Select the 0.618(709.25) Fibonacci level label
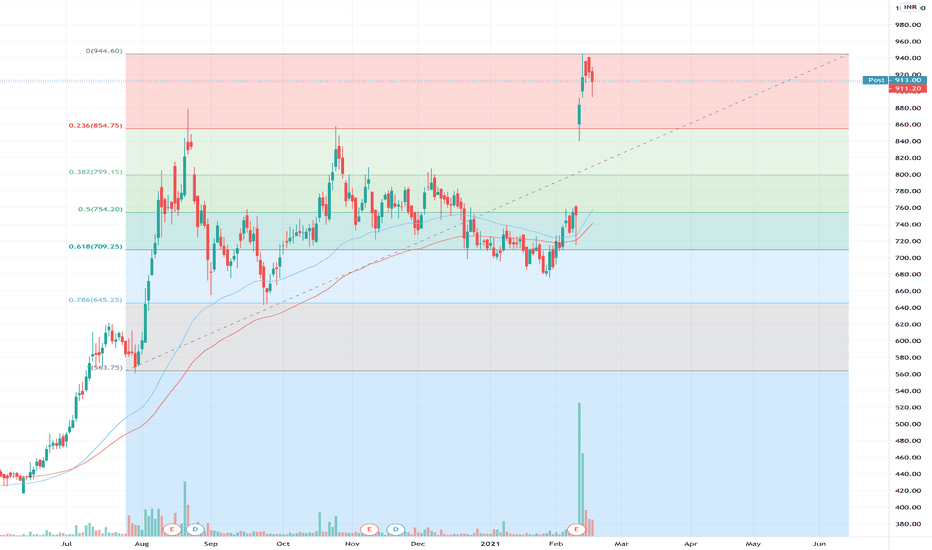The height and width of the screenshot is (550, 932). (96, 246)
